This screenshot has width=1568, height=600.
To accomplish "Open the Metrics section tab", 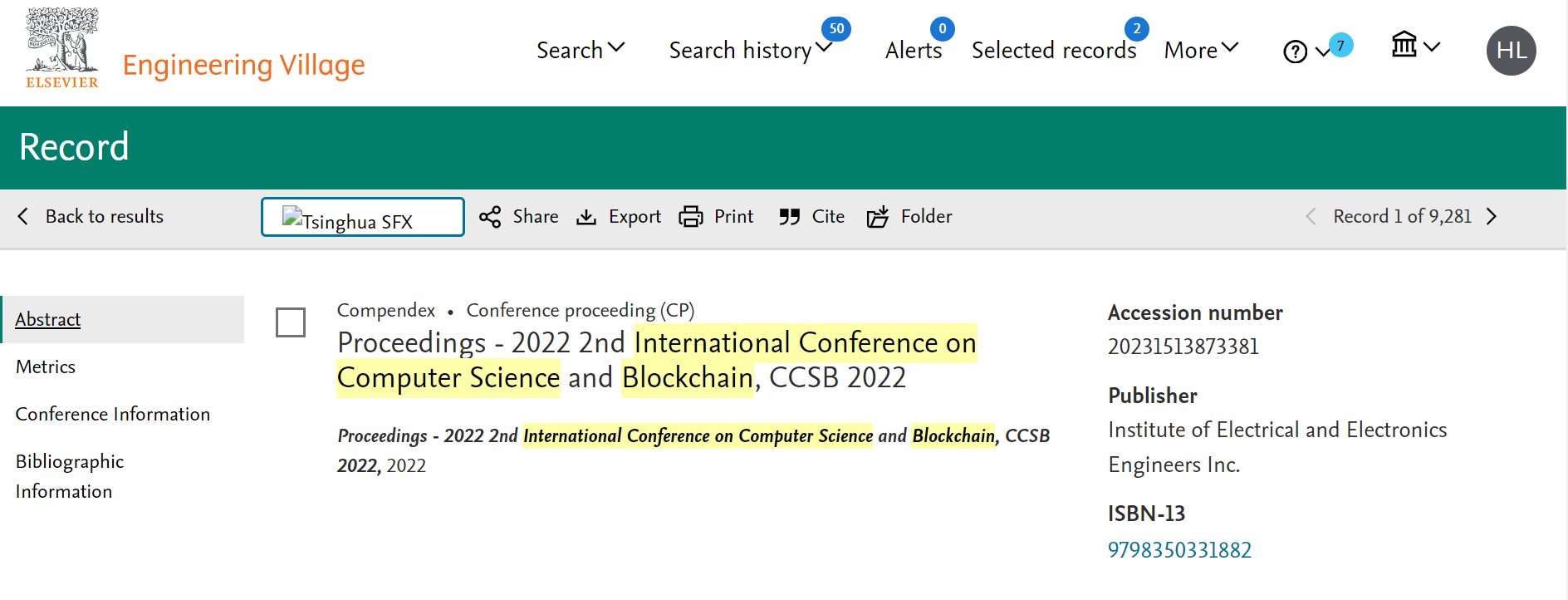I will (46, 366).
